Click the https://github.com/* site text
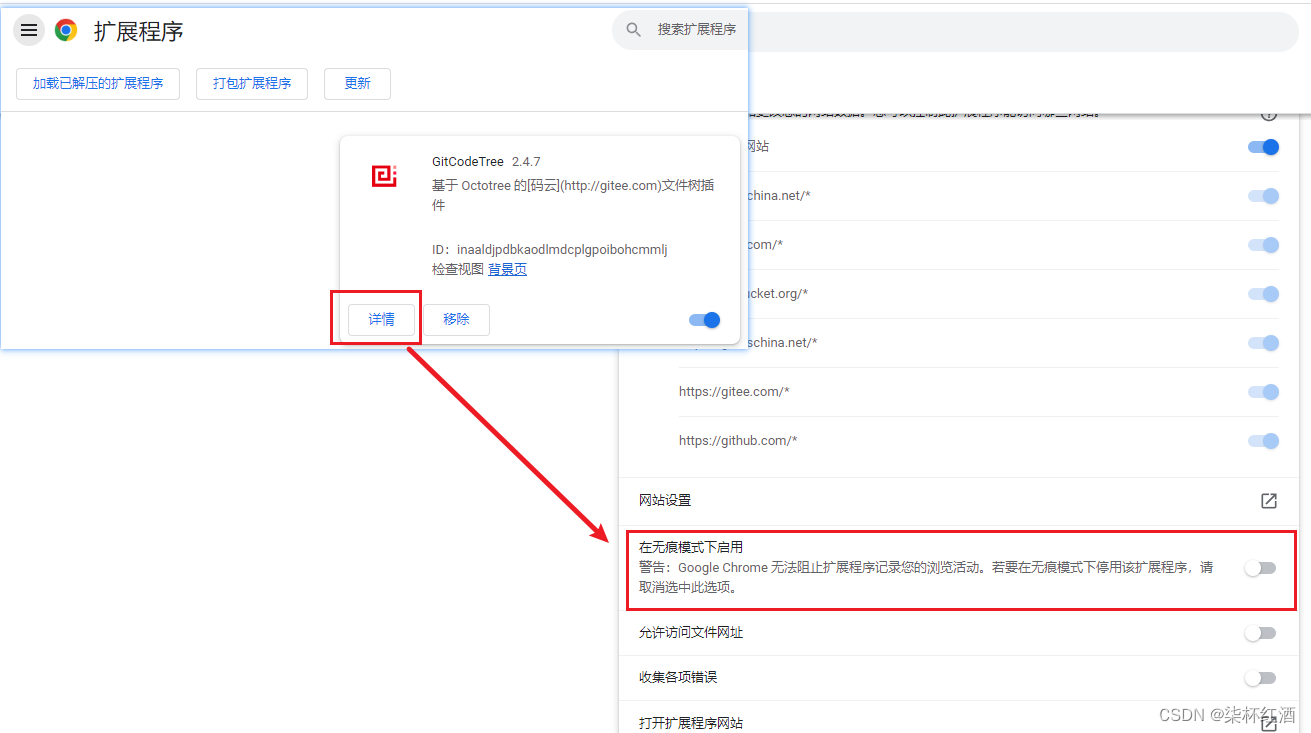 (x=738, y=441)
